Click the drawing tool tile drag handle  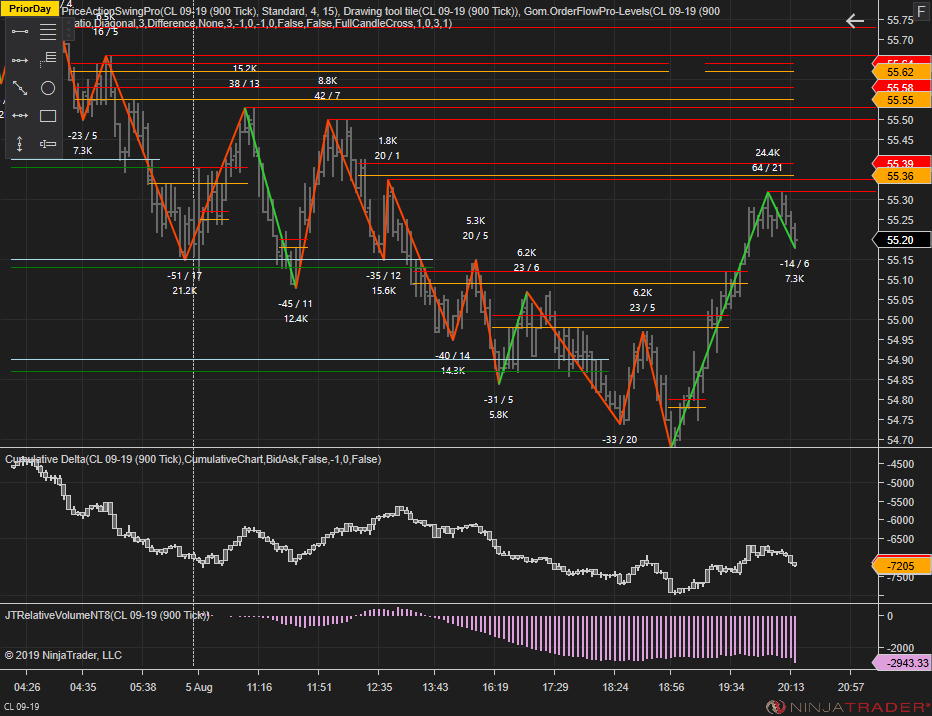tap(69, 29)
